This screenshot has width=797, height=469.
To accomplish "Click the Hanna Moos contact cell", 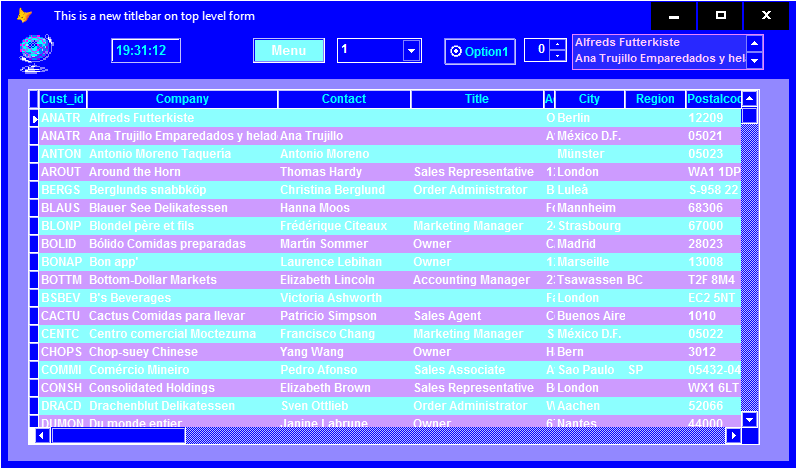I will pyautogui.click(x=344, y=208).
